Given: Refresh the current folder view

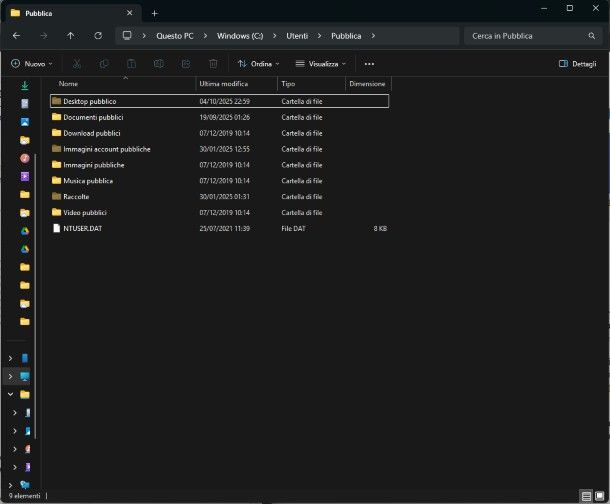Looking at the screenshot, I should click(98, 35).
